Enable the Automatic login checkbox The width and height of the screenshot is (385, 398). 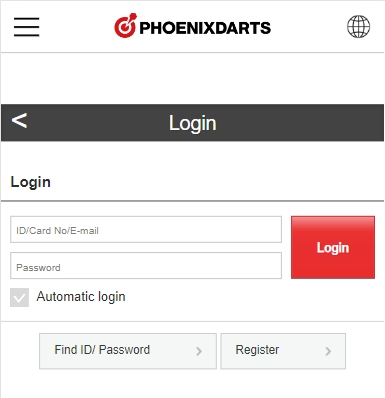point(19,297)
